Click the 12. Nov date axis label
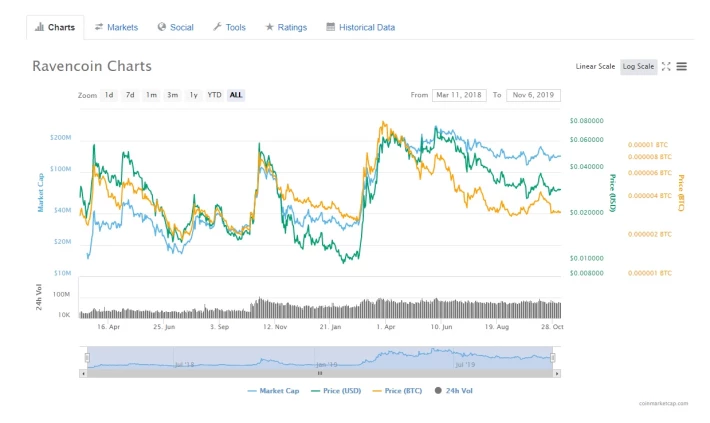 click(x=275, y=327)
